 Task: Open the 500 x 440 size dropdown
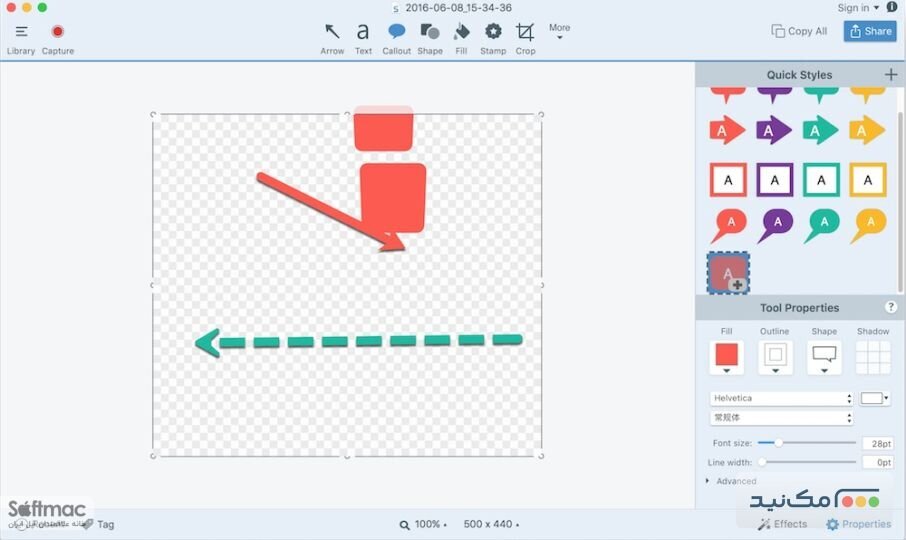pyautogui.click(x=491, y=524)
